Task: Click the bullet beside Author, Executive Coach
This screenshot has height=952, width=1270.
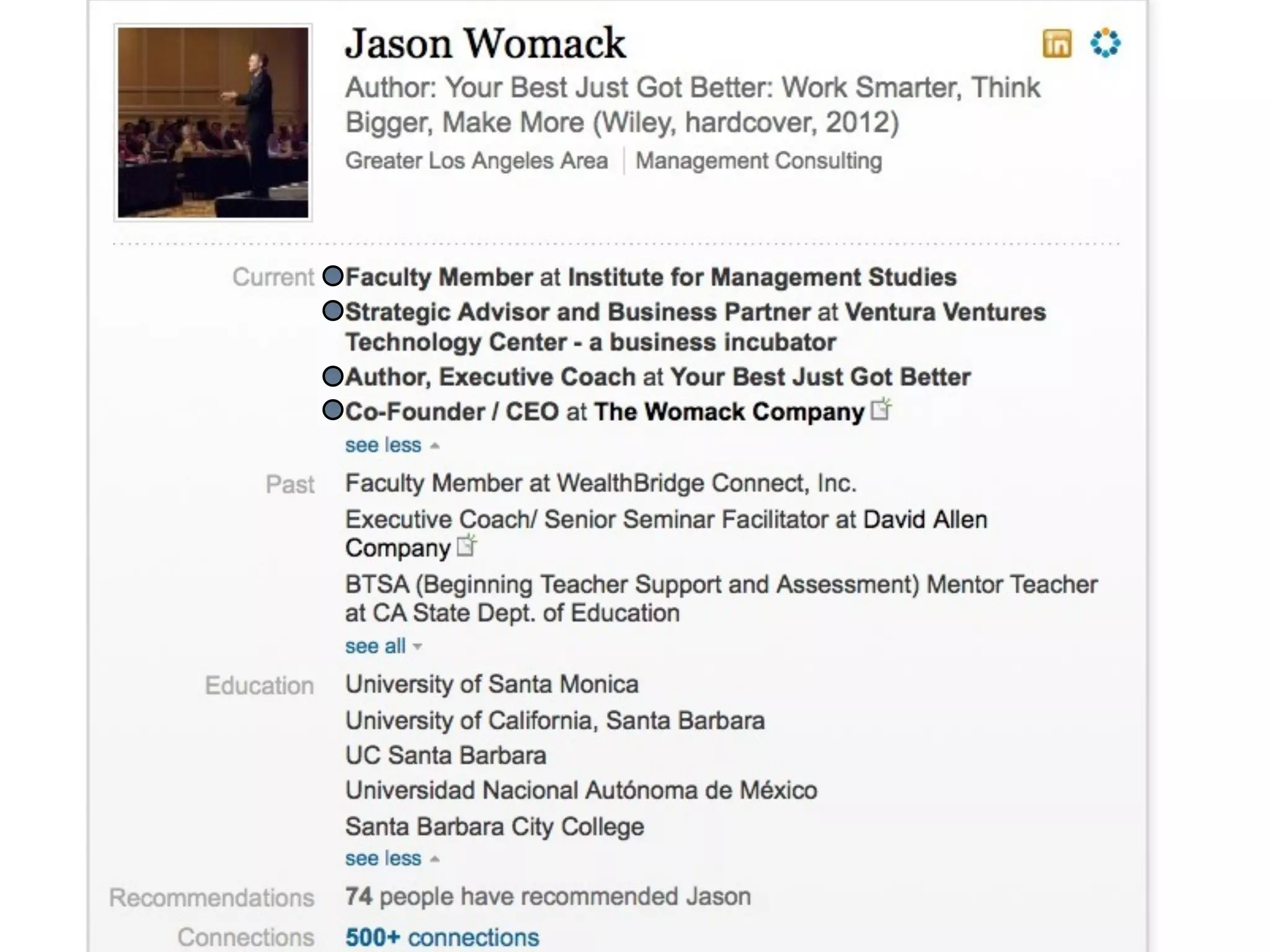Action: pyautogui.click(x=333, y=376)
